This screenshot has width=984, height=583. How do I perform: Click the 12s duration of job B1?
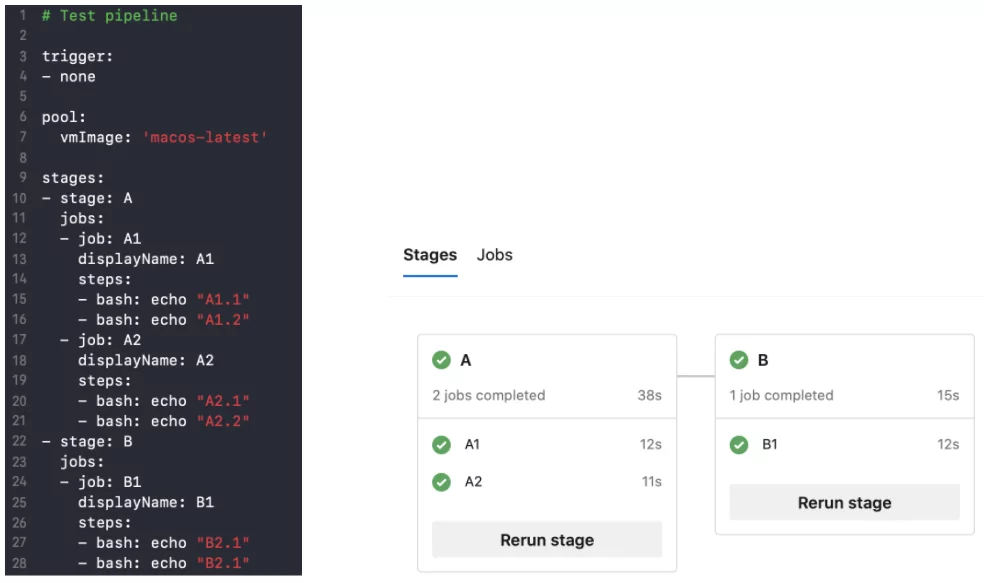tap(948, 444)
